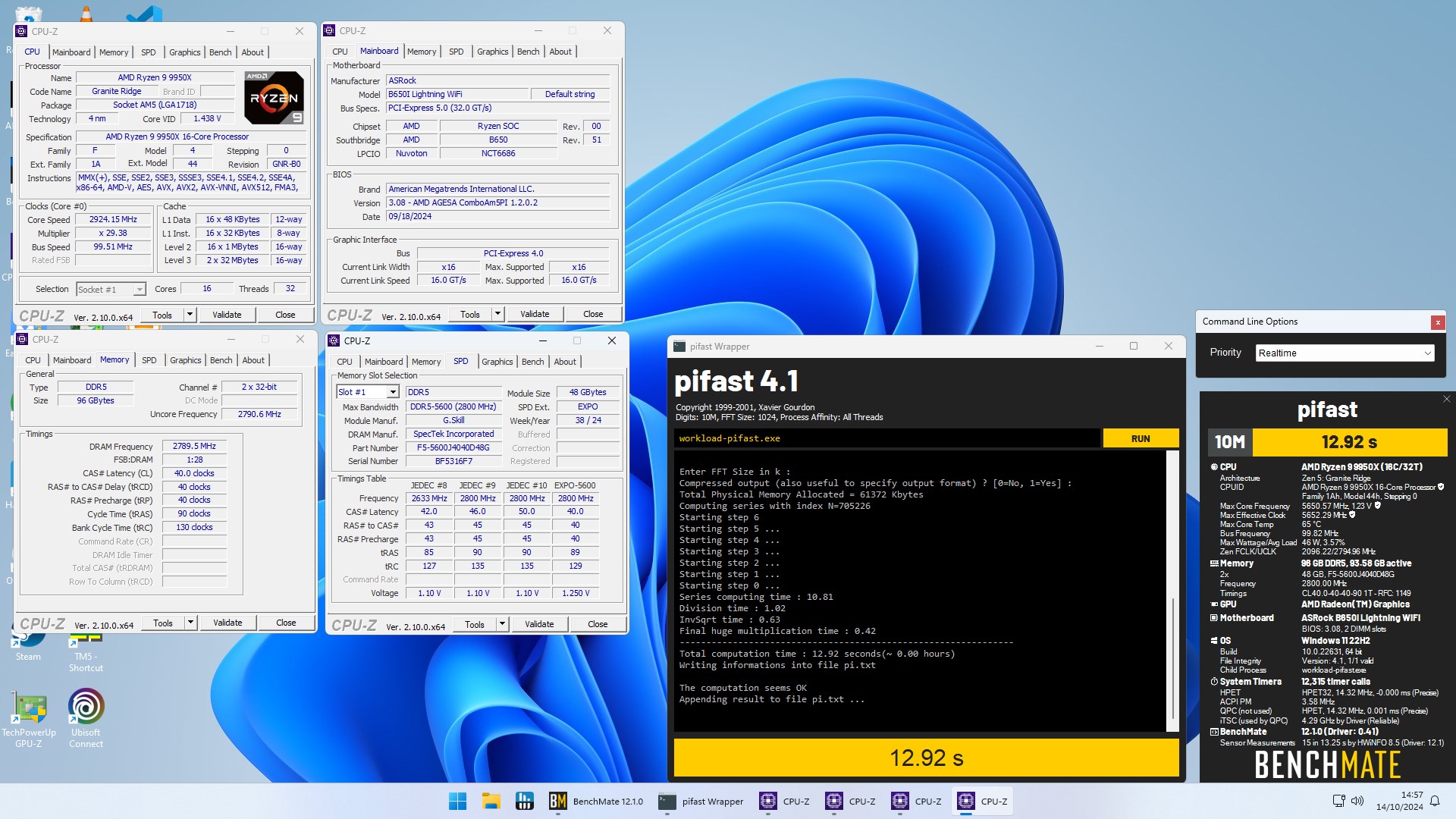1456x819 pixels.
Task: Click Tools button in Memory CPU-Z window
Action: click(163, 623)
